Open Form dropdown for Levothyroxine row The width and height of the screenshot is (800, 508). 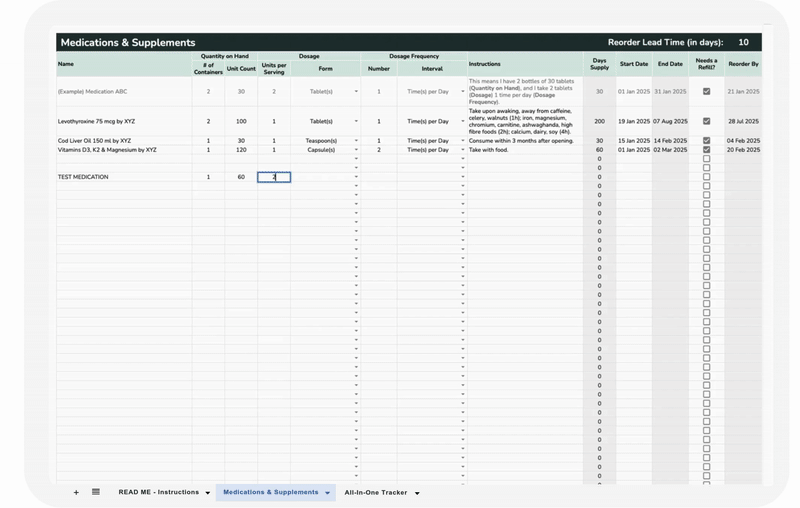pos(356,121)
